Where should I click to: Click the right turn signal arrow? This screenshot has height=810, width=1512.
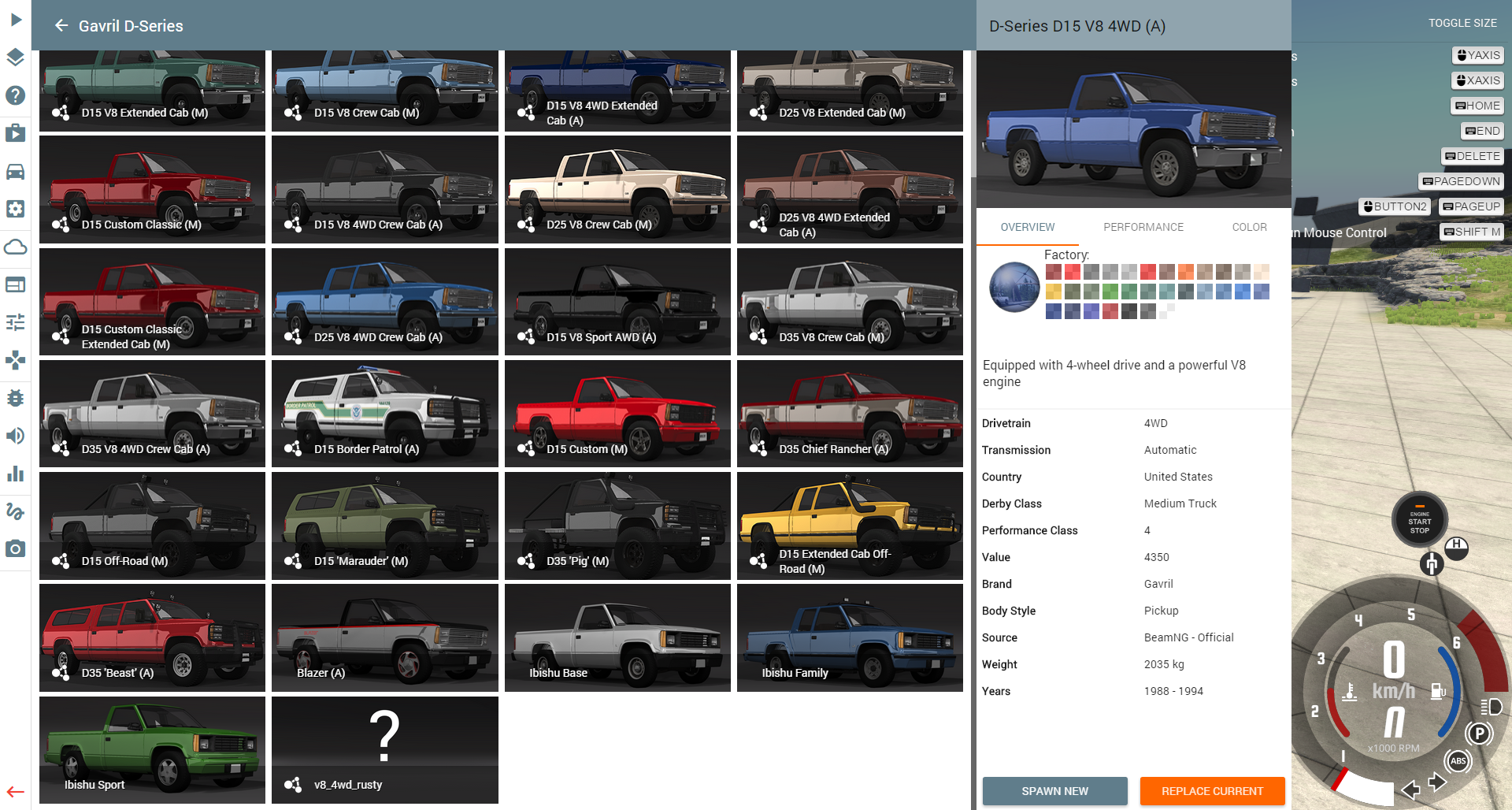[x=1437, y=782]
